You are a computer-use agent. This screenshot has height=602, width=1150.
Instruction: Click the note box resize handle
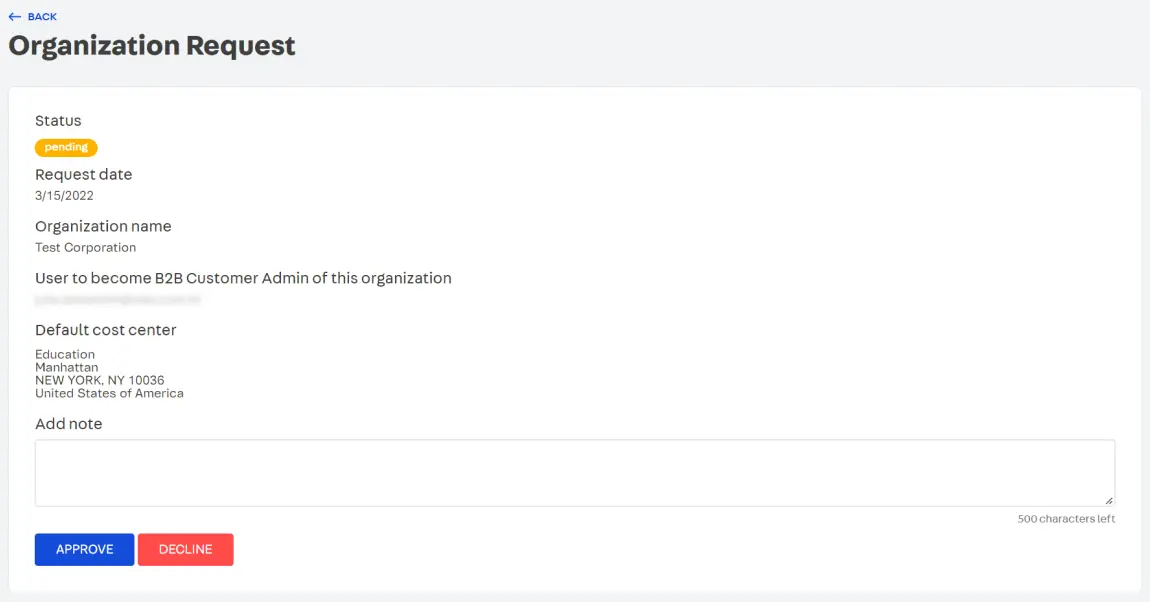pos(1109,500)
